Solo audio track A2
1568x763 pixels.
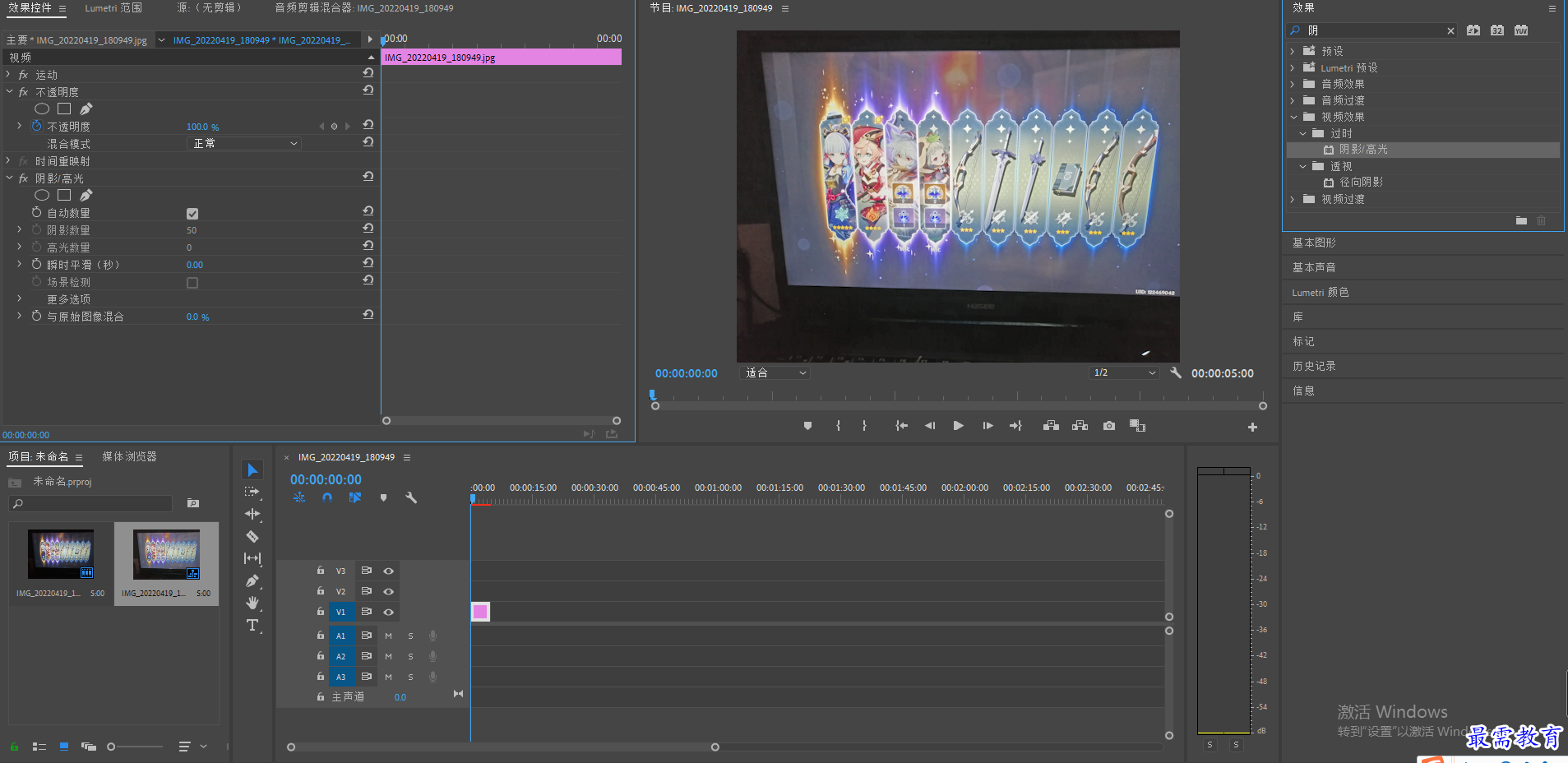coord(410,656)
